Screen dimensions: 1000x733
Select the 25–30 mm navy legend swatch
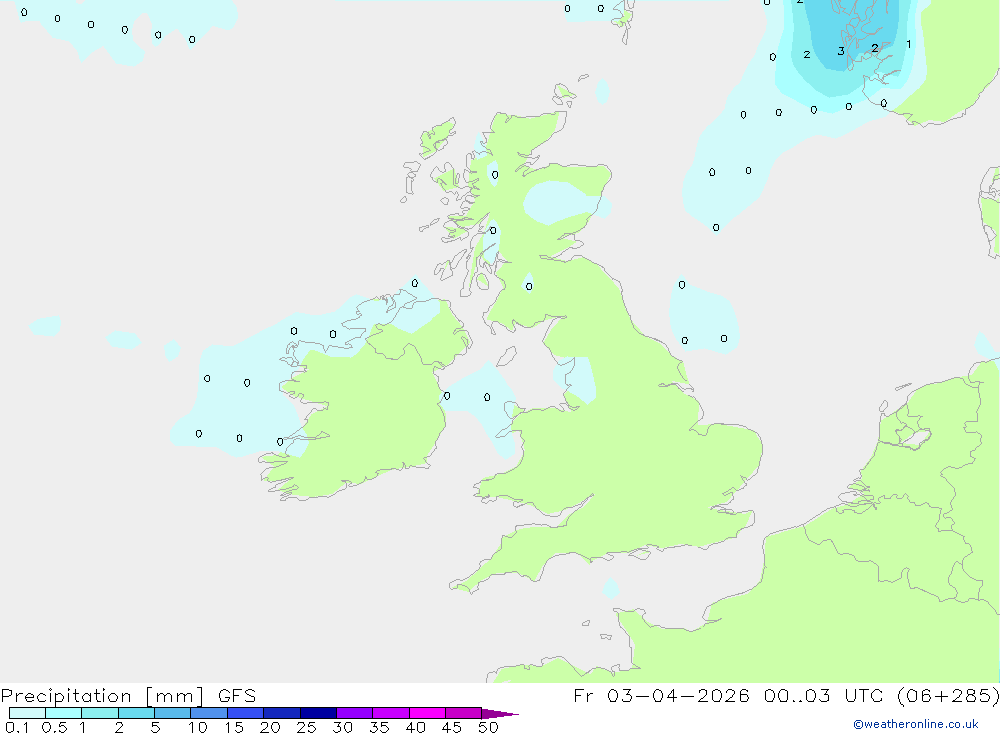click(x=318, y=713)
